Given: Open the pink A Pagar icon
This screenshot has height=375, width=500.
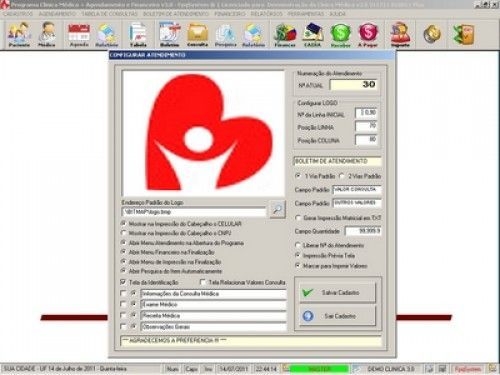Looking at the screenshot, I should 368,34.
